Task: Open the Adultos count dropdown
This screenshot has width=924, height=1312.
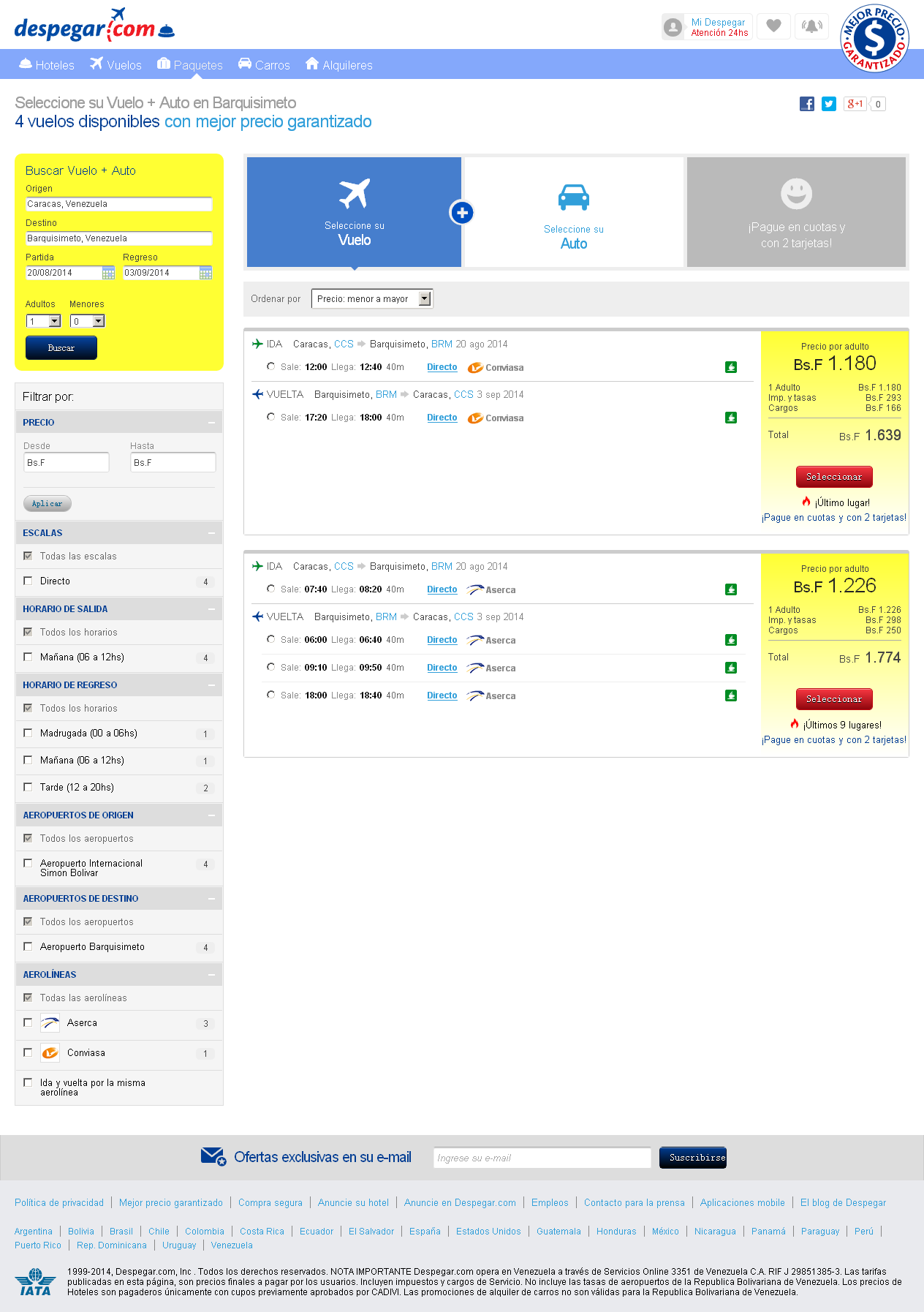Action: [x=44, y=321]
